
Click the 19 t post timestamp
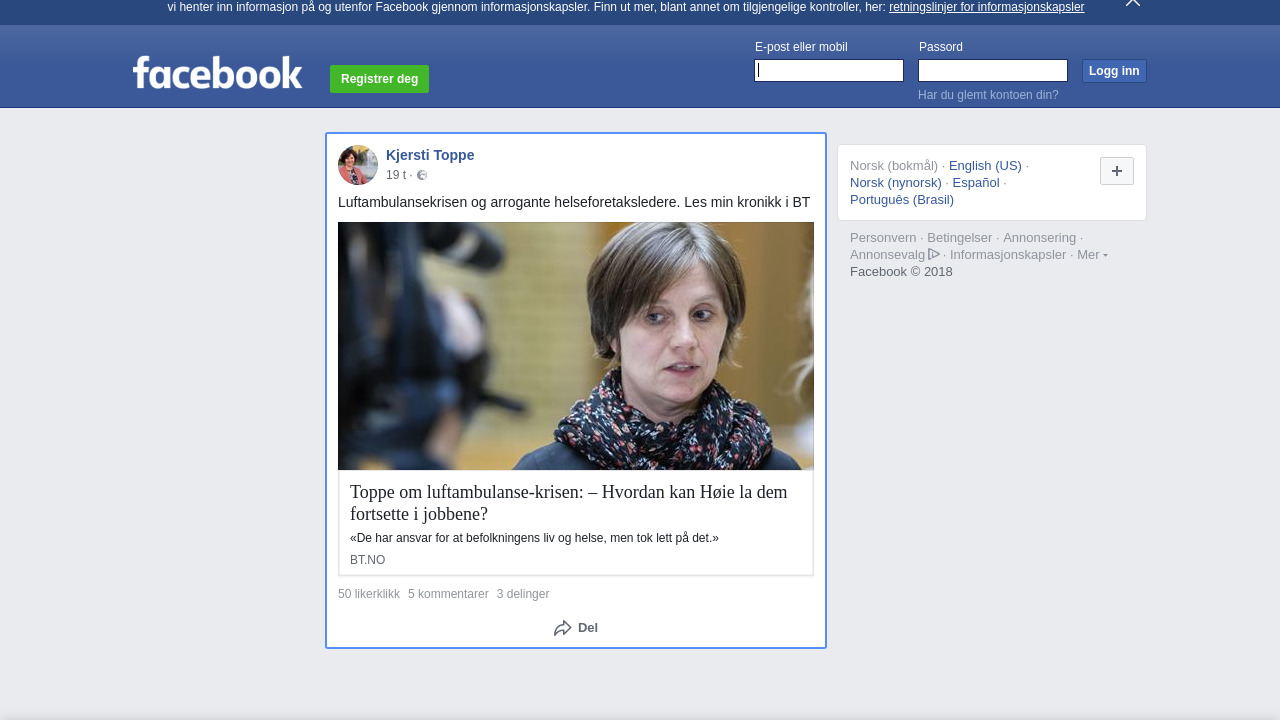[x=396, y=175]
